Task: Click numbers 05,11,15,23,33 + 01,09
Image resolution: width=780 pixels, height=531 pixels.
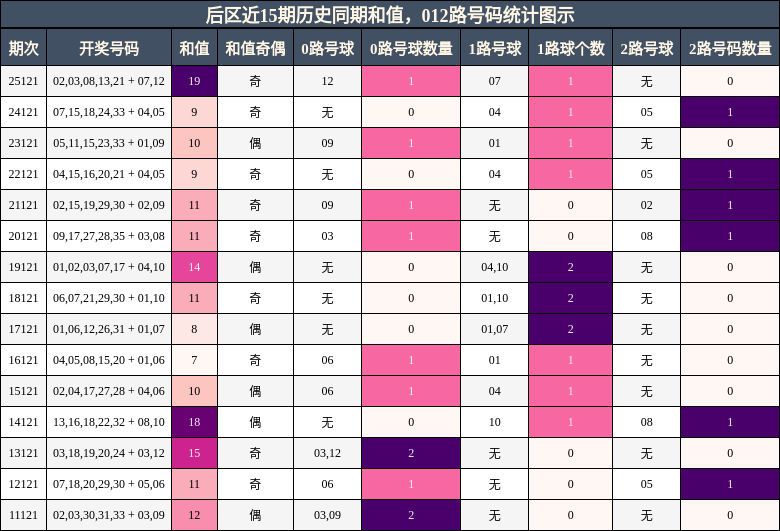Action: click(109, 143)
